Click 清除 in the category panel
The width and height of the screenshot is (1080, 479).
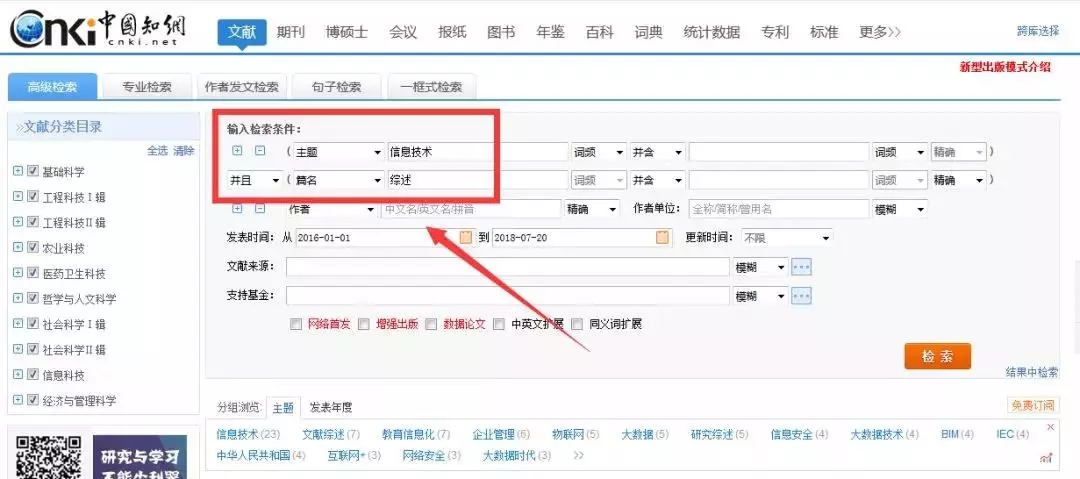(183, 150)
